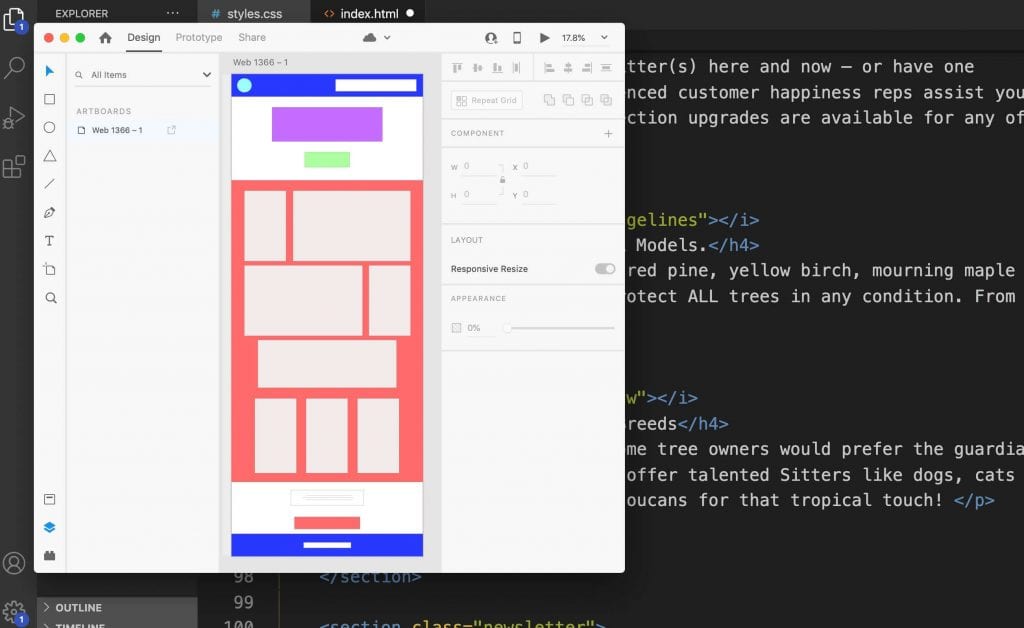Select the Text tool
The height and width of the screenshot is (628, 1024).
(50, 241)
